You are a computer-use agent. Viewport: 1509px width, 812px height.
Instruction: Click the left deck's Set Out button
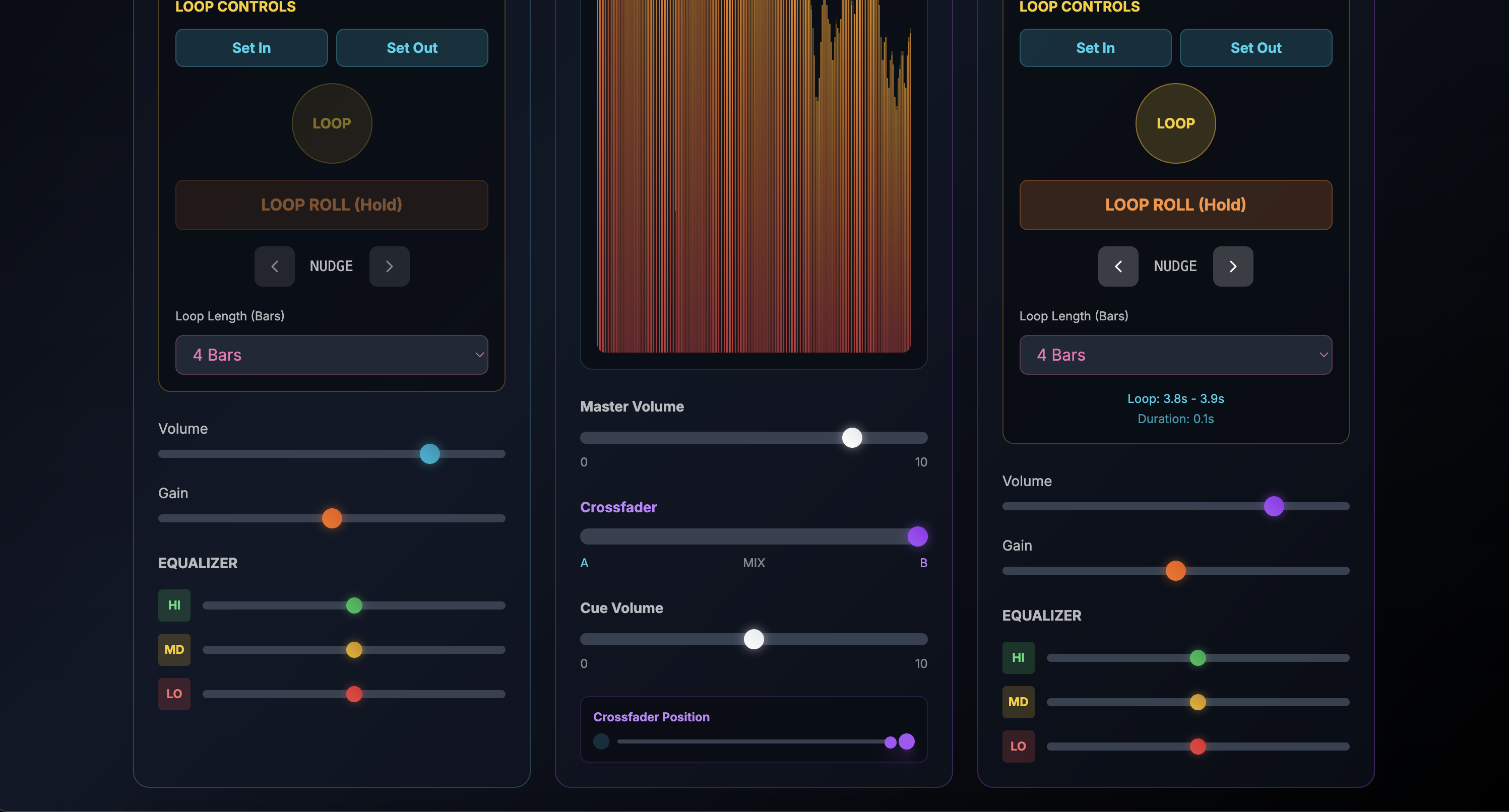412,48
